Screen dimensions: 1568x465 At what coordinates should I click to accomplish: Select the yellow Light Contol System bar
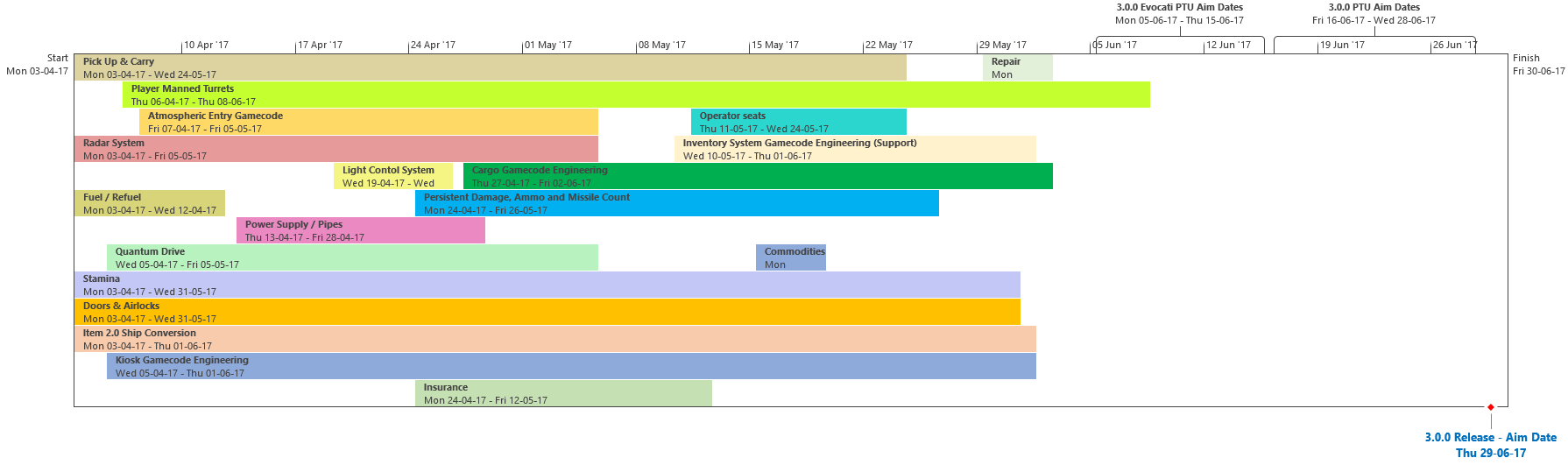tap(392, 176)
